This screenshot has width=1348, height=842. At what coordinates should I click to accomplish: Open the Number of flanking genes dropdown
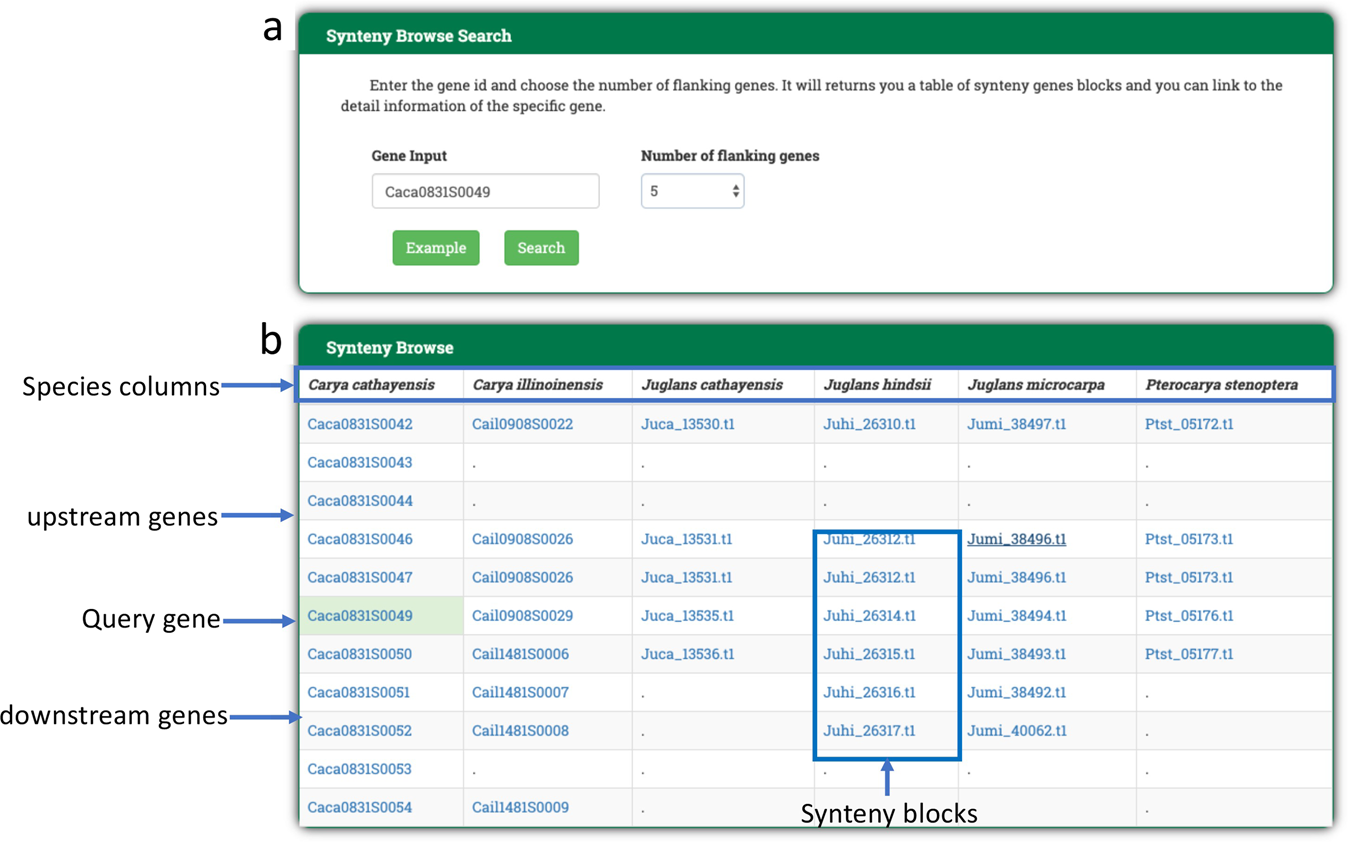(x=692, y=191)
